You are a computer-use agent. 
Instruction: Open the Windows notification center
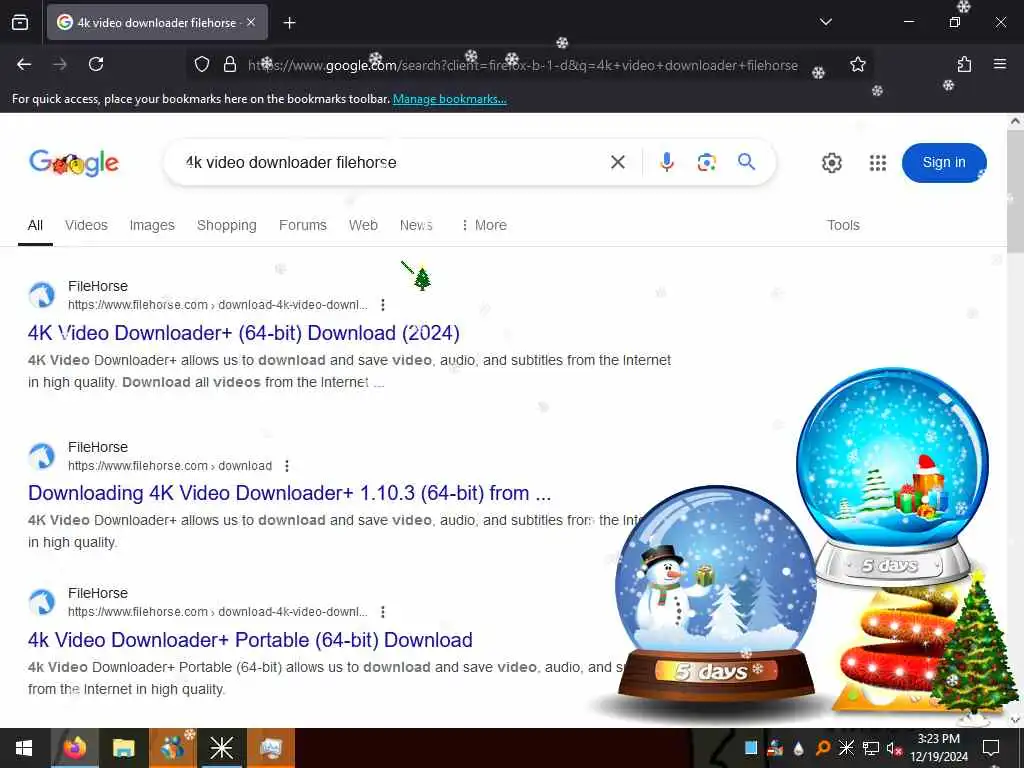click(x=991, y=748)
